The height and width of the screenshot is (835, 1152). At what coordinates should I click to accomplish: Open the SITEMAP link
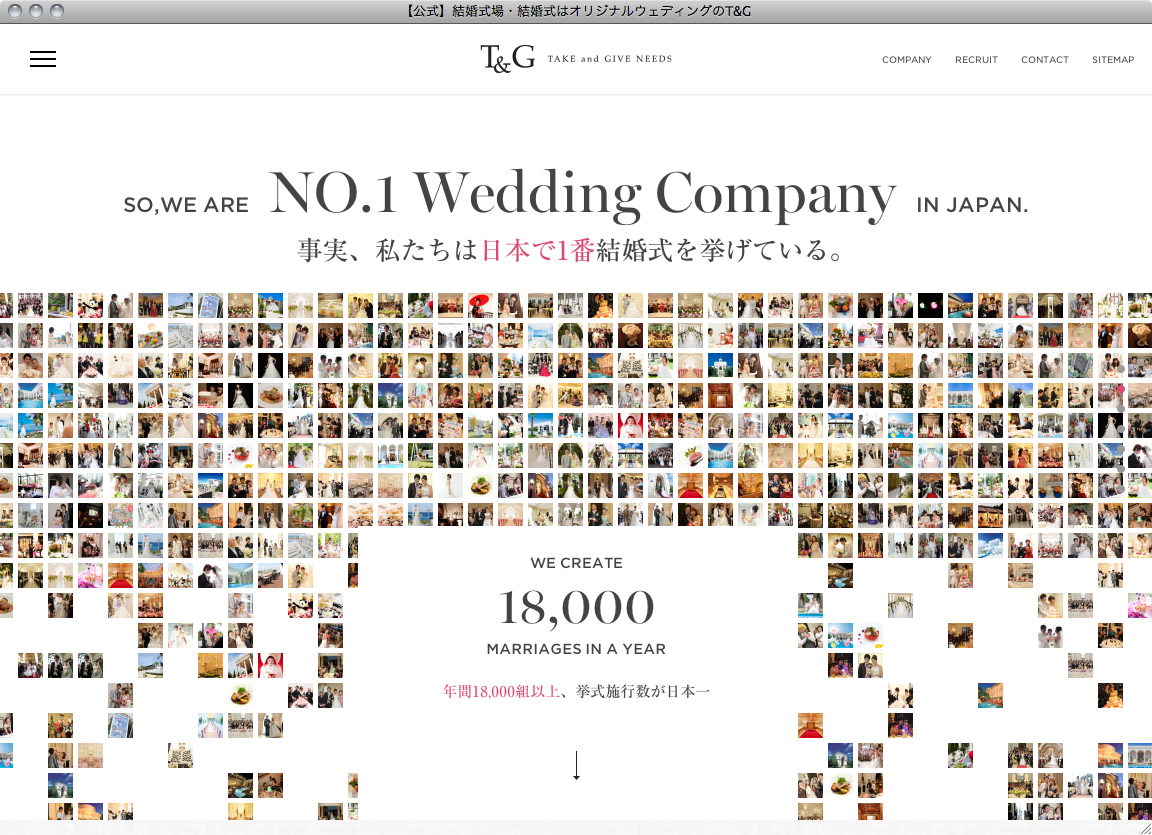(x=1112, y=60)
